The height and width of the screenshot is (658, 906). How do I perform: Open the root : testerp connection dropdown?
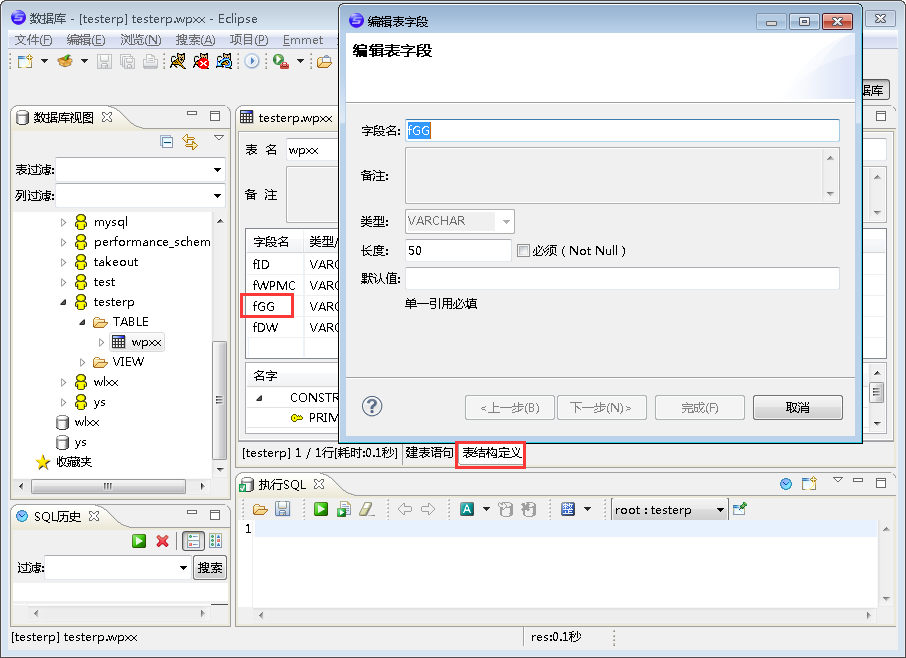click(x=720, y=510)
